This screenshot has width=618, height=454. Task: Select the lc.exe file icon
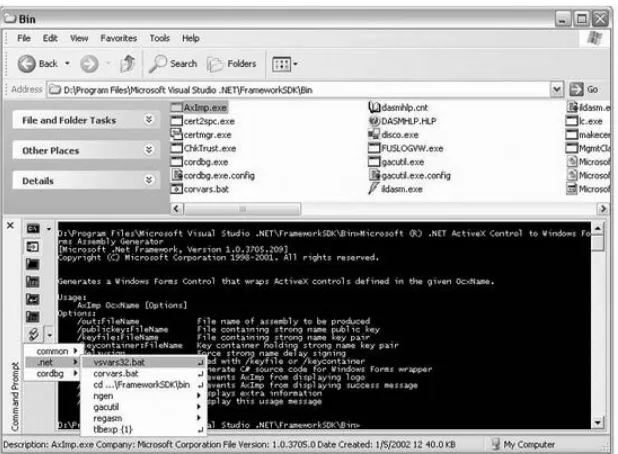(x=572, y=121)
